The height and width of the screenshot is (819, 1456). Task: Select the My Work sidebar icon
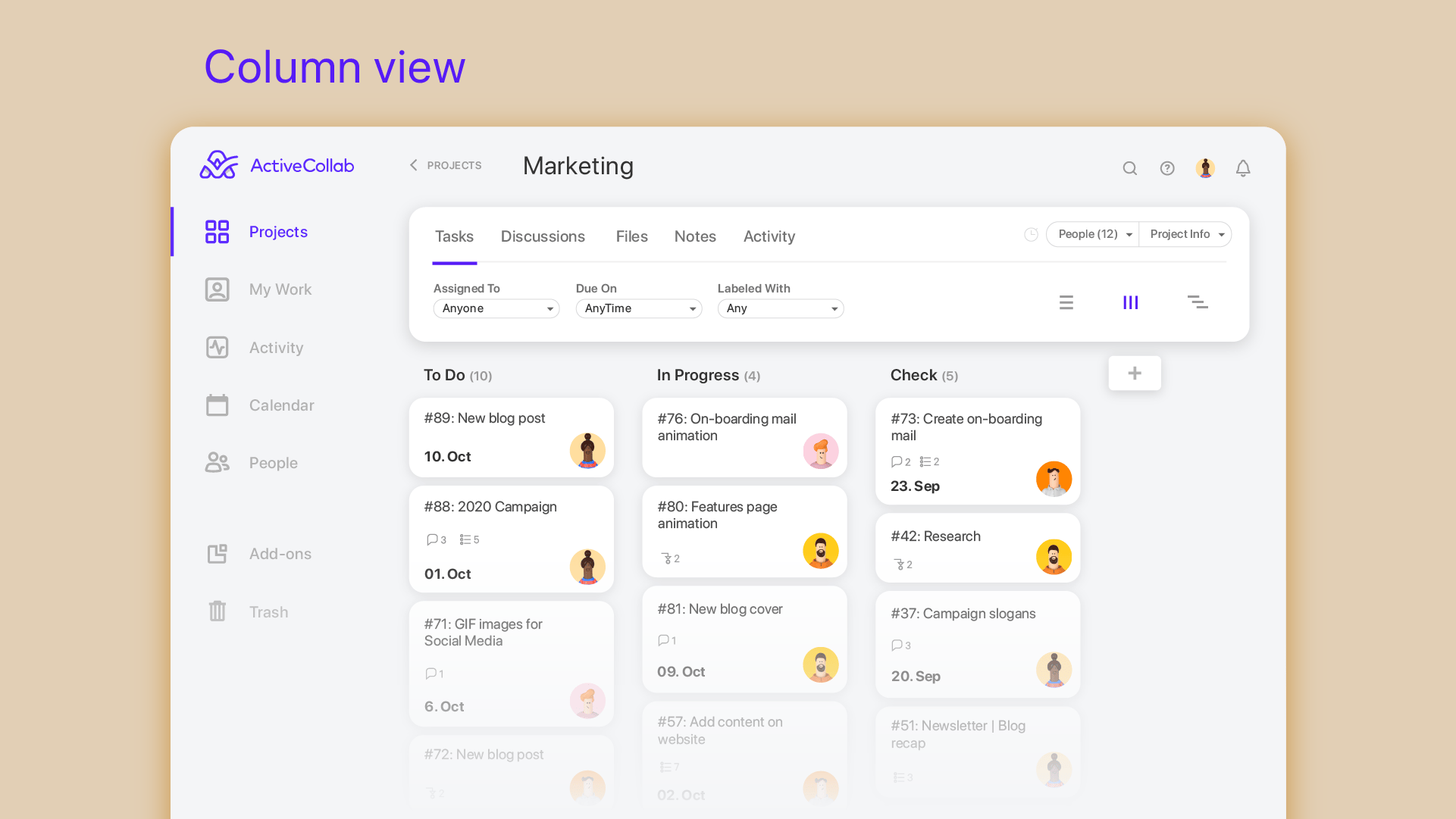click(x=218, y=289)
